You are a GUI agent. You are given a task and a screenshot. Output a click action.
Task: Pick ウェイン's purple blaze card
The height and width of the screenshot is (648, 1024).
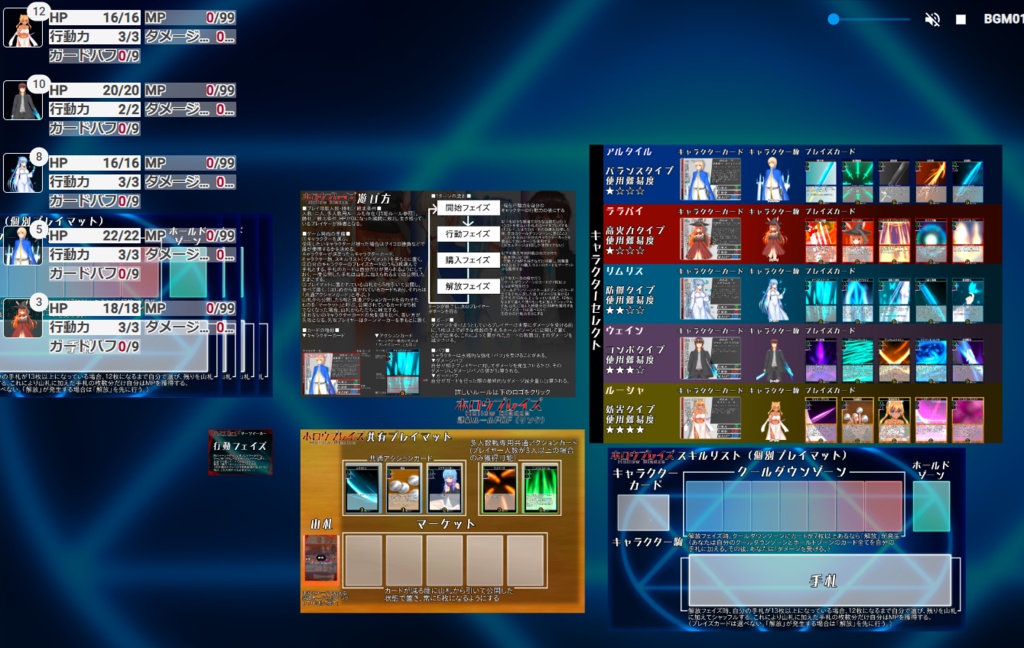tap(820, 360)
